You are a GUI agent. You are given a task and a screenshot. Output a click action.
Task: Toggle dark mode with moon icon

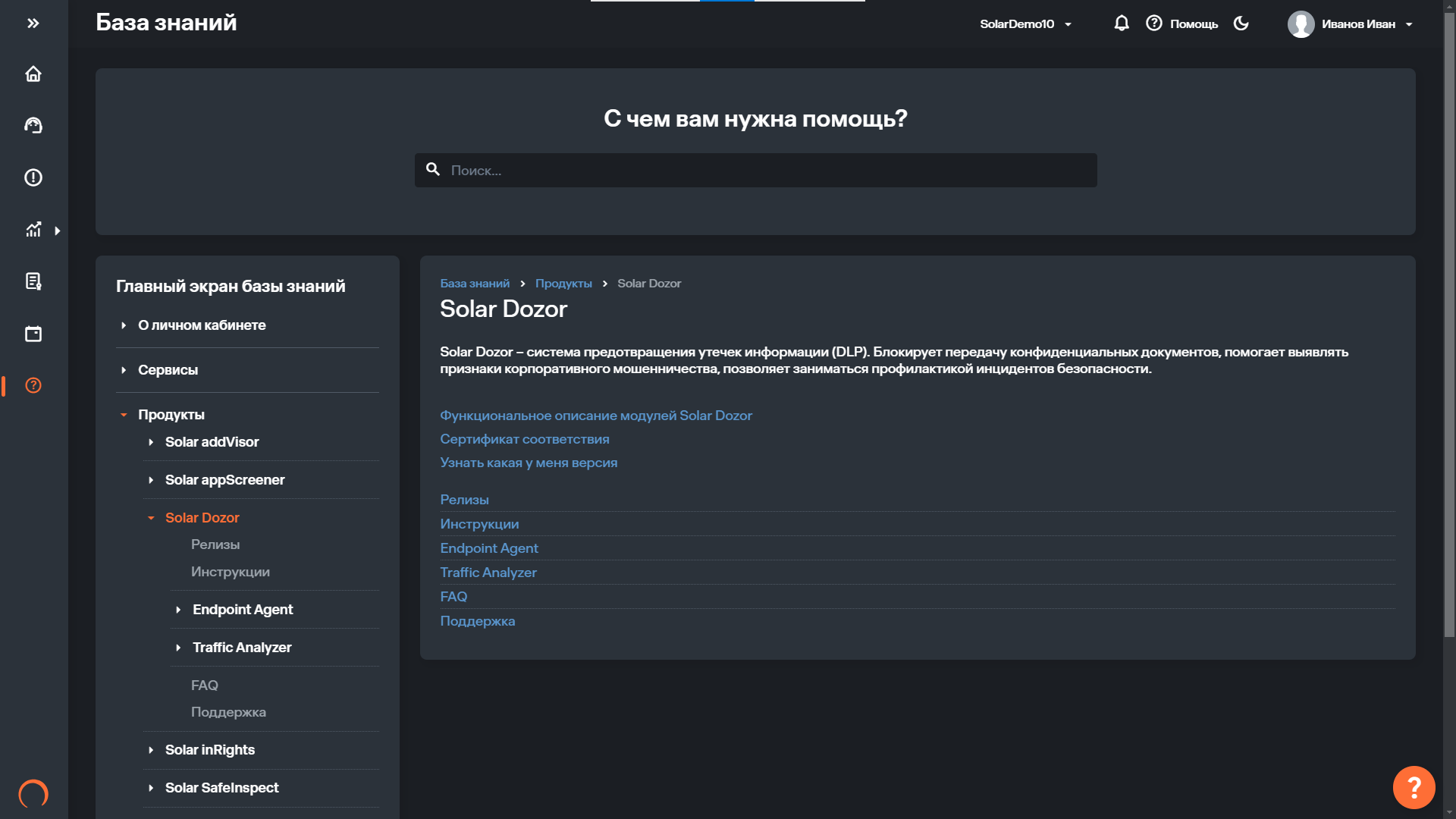click(x=1241, y=24)
